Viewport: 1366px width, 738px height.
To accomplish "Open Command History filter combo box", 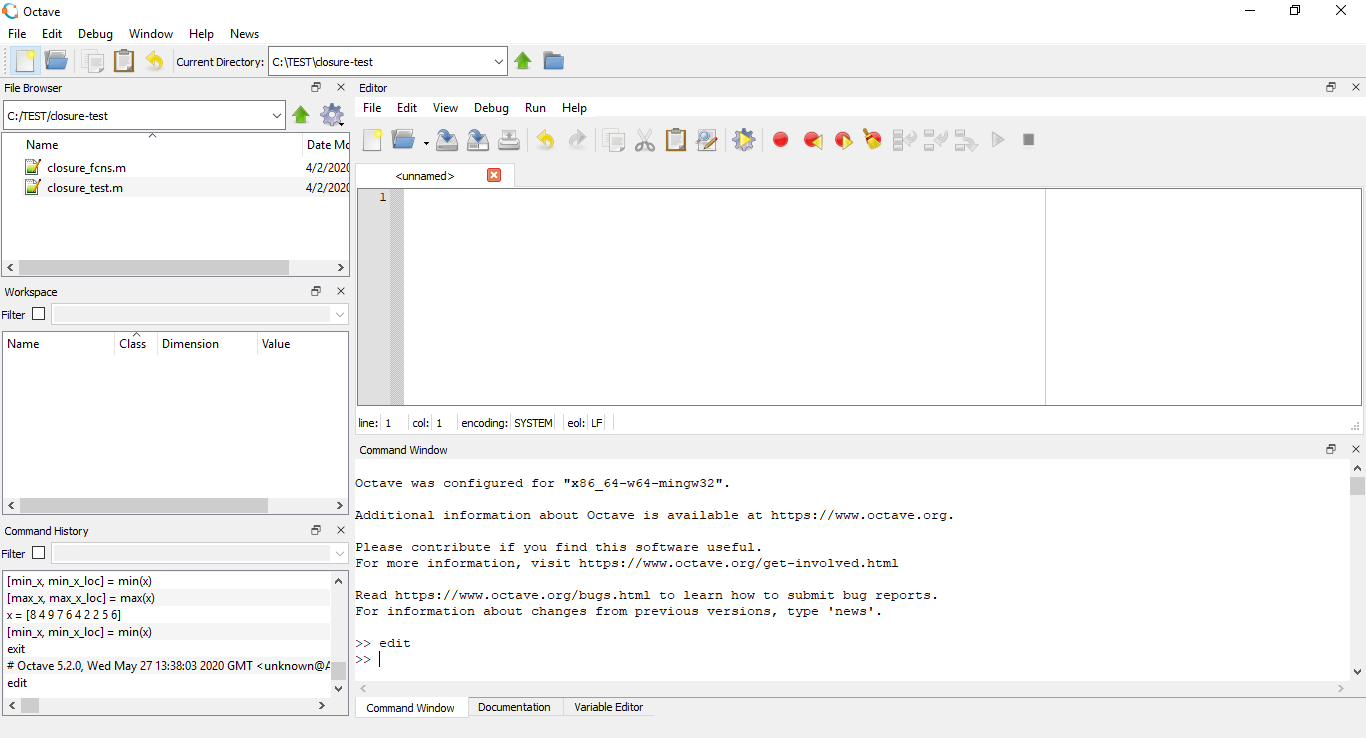I will [200, 553].
